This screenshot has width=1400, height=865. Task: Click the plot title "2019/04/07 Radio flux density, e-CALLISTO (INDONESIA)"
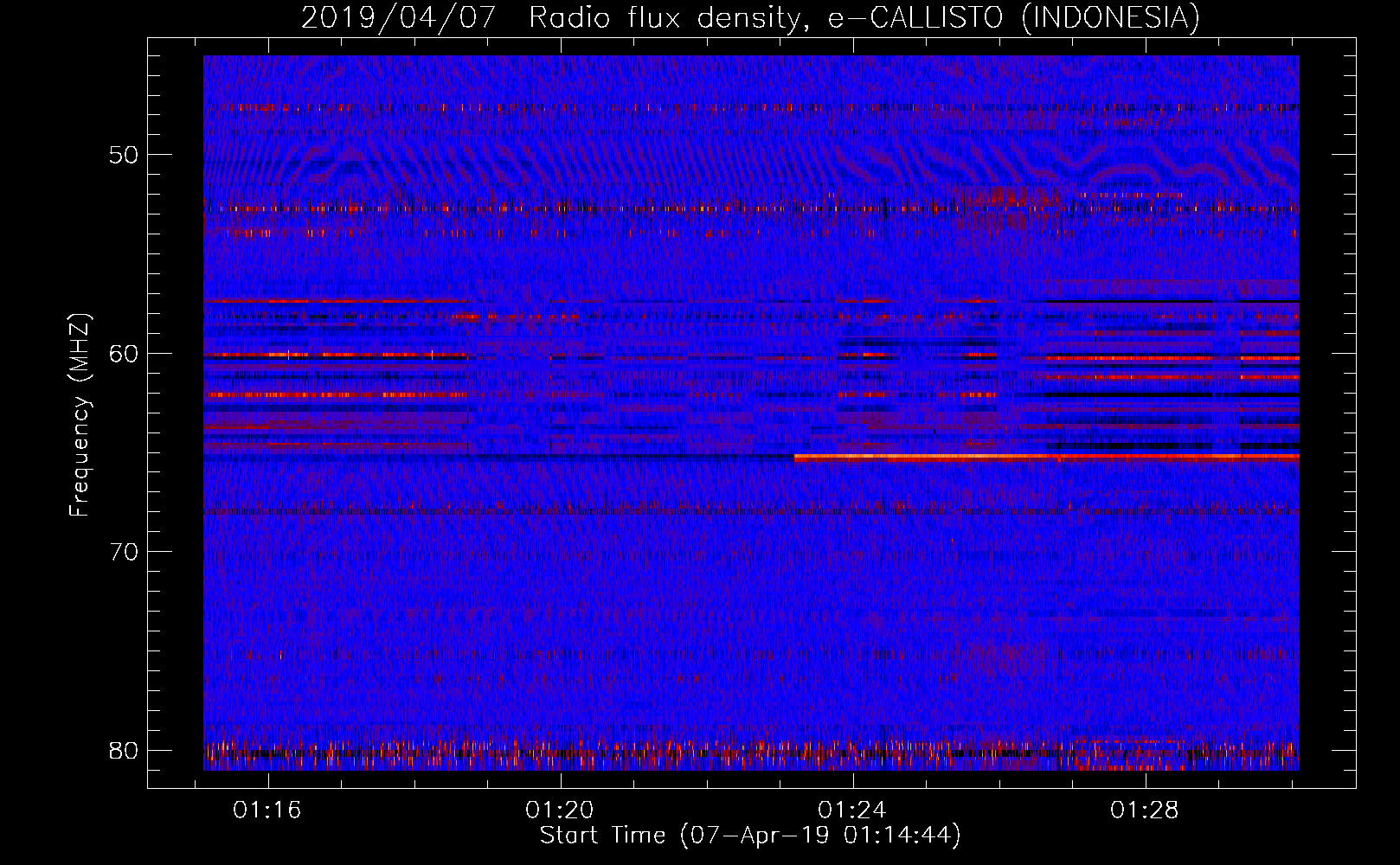click(750, 17)
